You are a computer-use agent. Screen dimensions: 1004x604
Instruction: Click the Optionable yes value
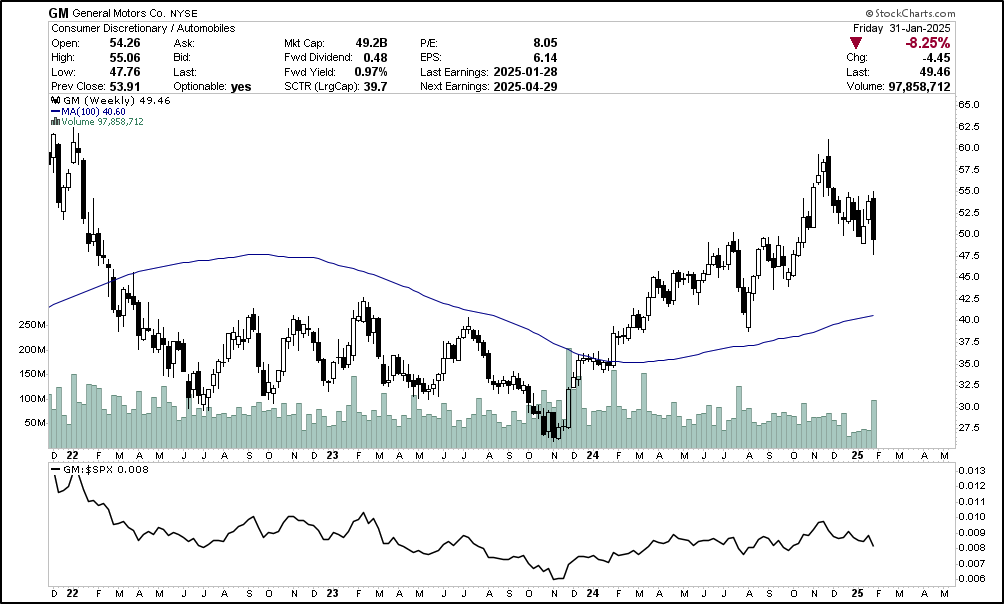coord(241,86)
